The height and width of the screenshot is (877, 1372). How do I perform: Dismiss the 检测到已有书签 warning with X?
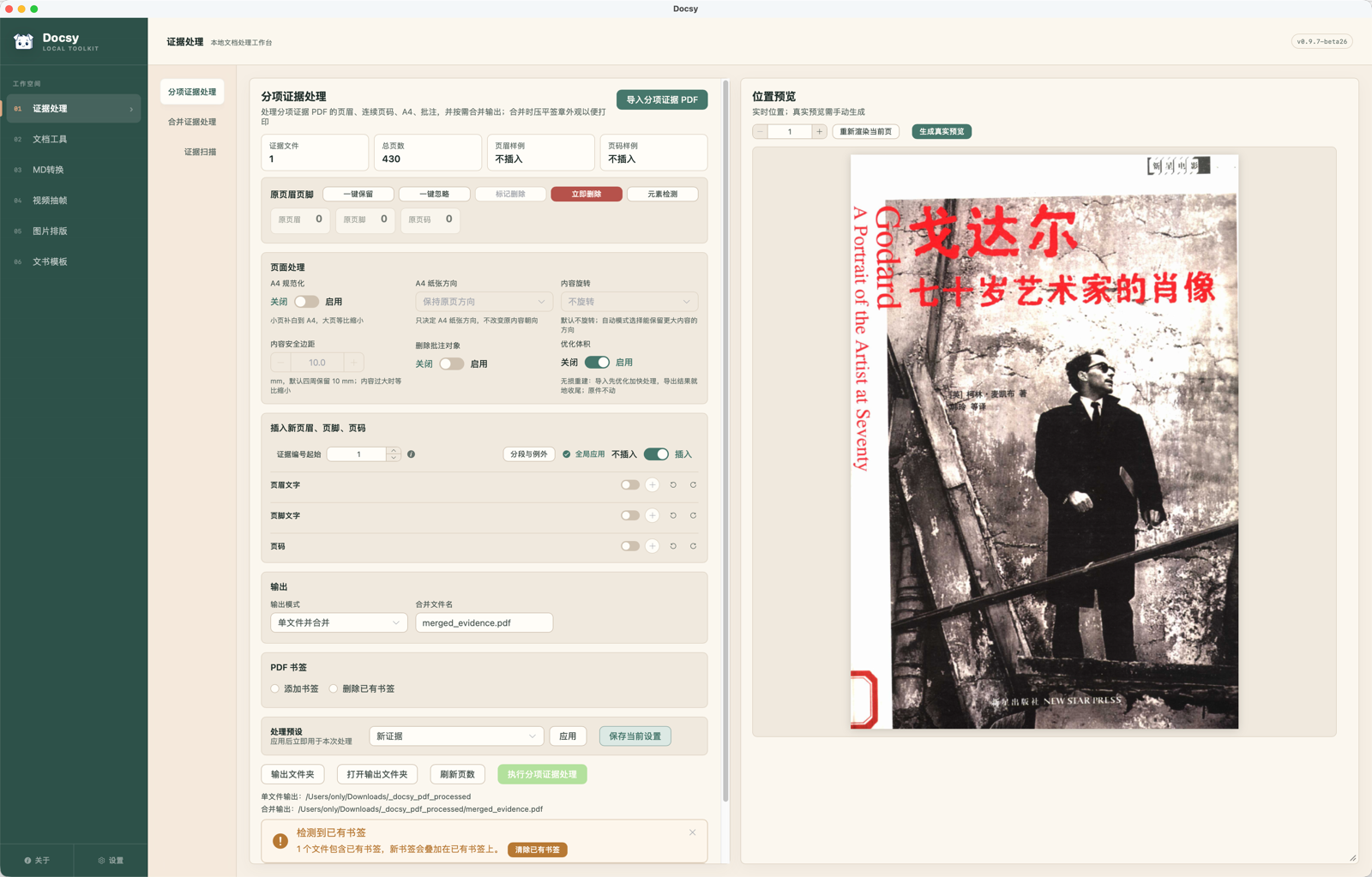[692, 832]
